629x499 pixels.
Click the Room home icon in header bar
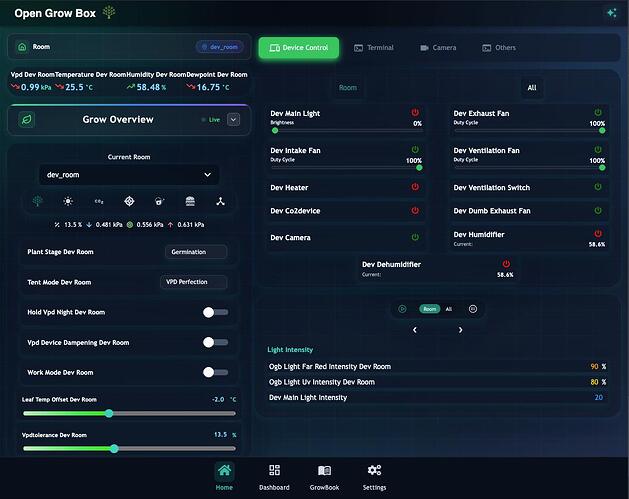[x=22, y=47]
